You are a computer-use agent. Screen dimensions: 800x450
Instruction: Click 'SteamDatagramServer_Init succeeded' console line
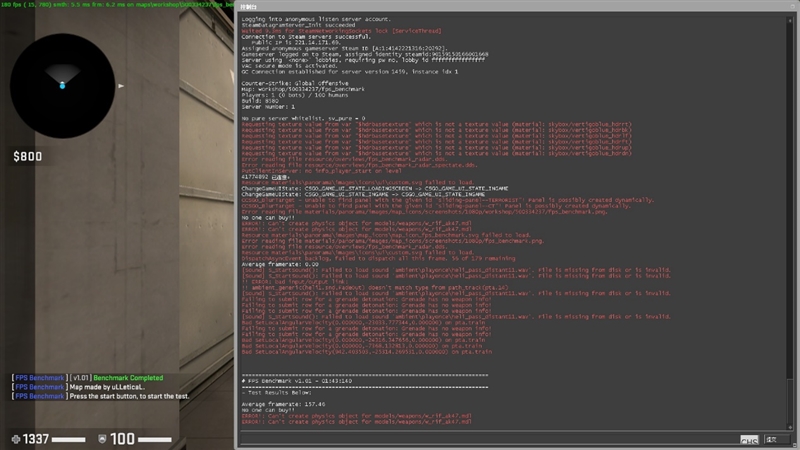coord(298,25)
